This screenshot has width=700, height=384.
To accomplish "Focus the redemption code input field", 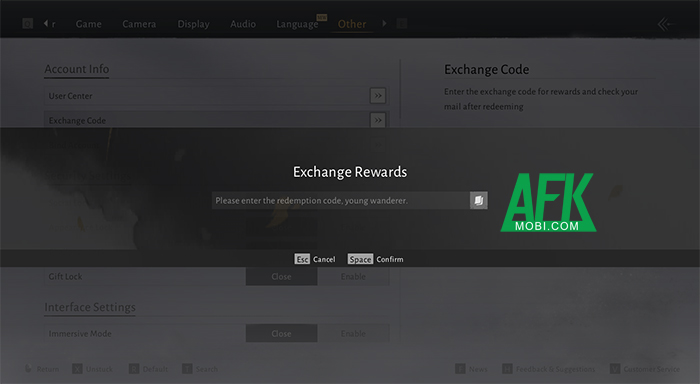I will click(340, 200).
